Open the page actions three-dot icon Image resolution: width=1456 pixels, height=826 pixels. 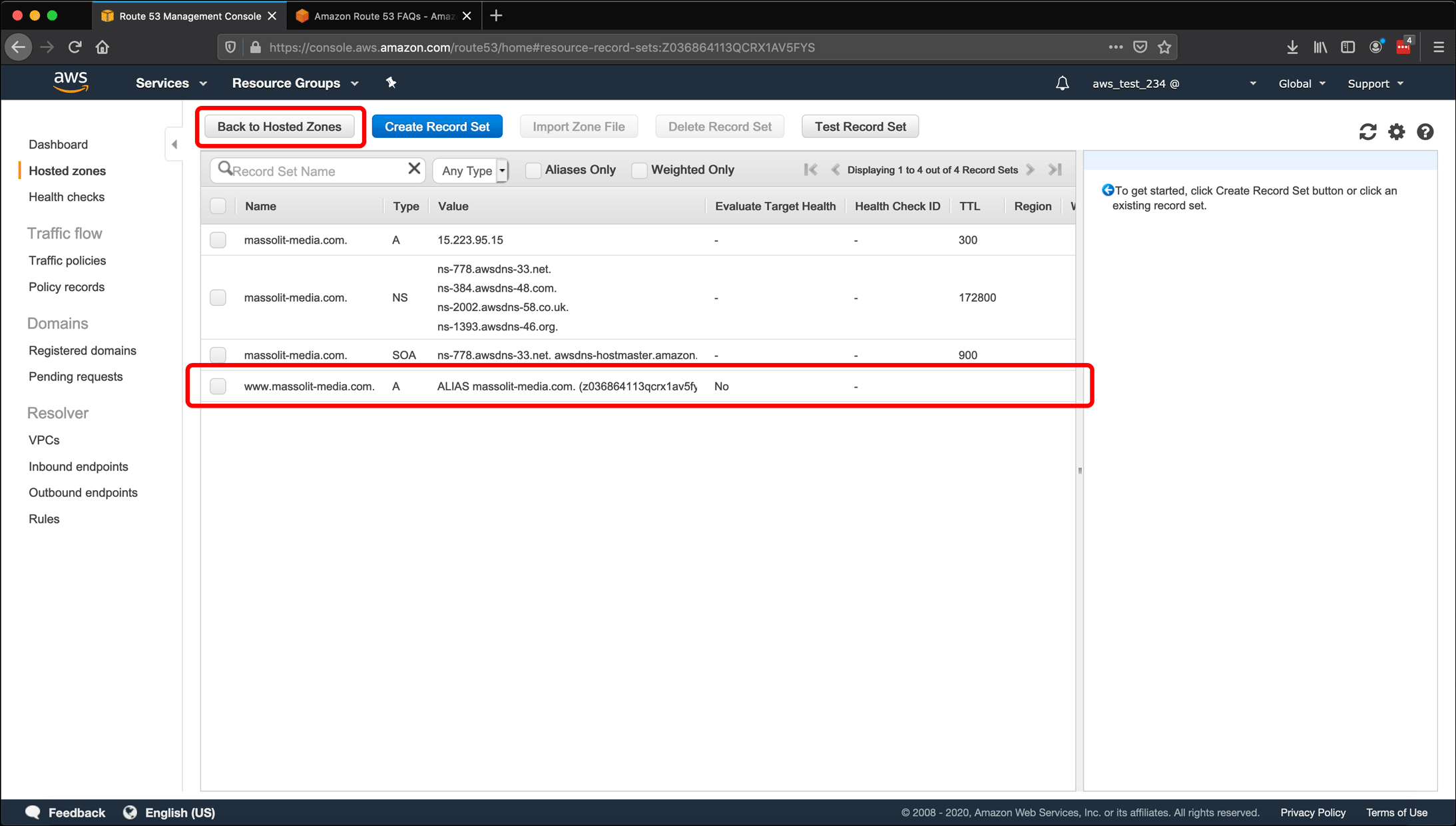1116,47
